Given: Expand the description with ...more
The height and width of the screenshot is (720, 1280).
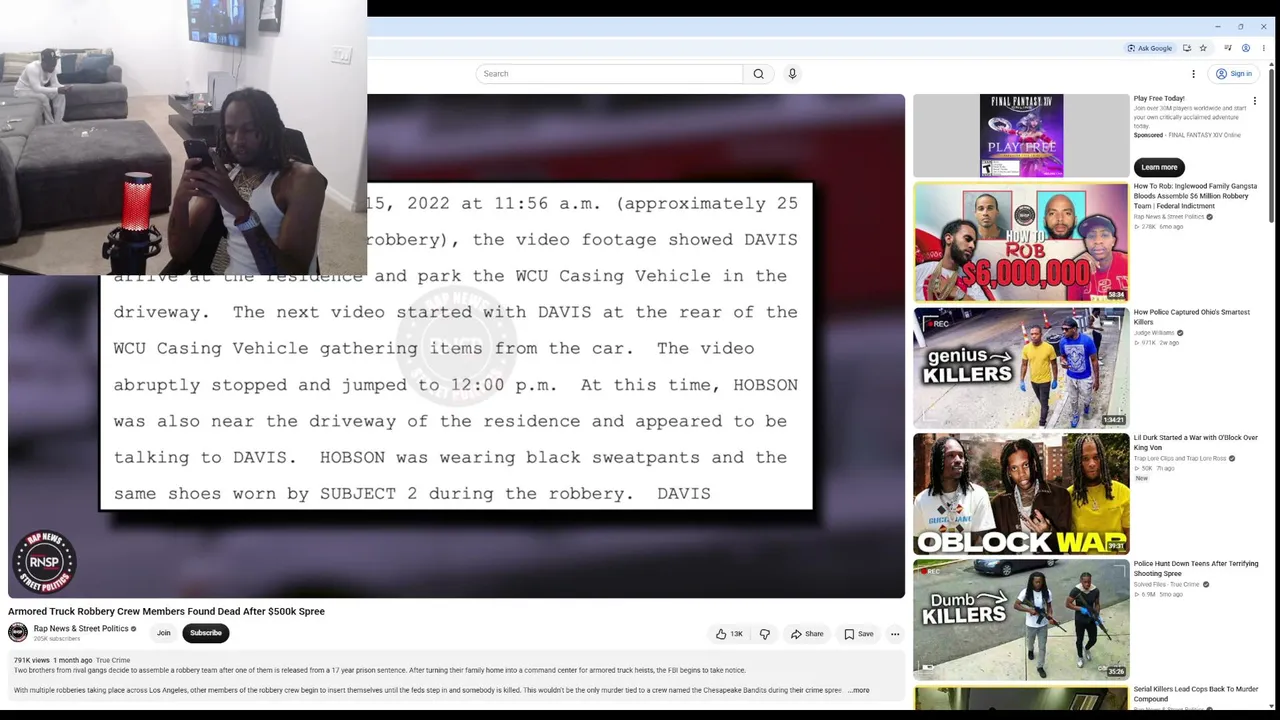Looking at the screenshot, I should (x=859, y=690).
